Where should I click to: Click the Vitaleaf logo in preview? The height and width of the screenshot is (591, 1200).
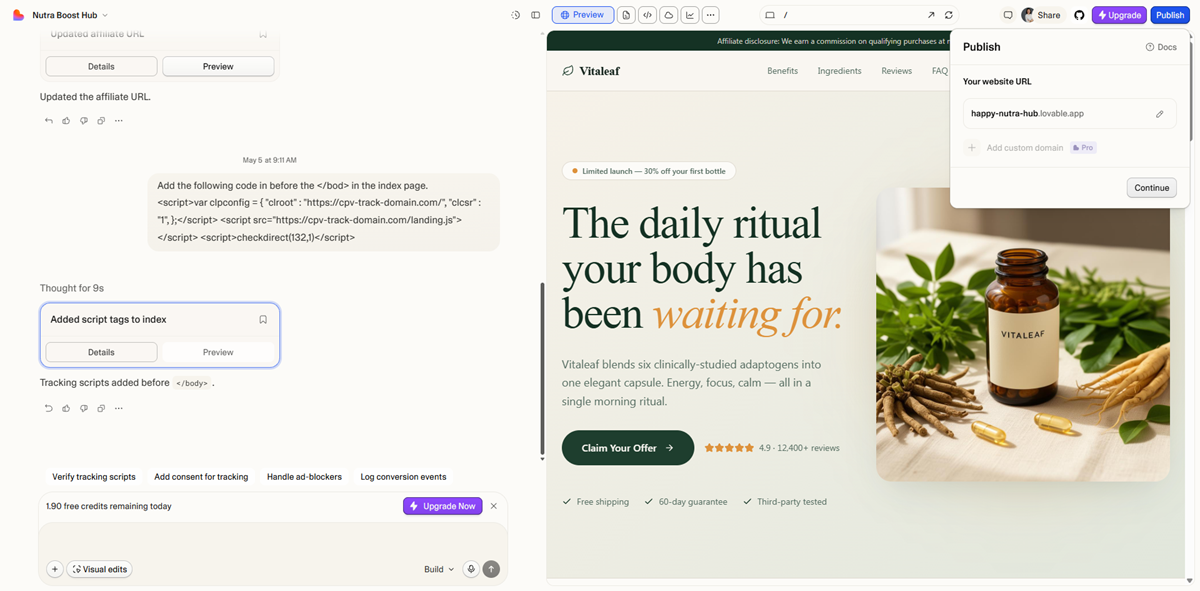point(591,71)
